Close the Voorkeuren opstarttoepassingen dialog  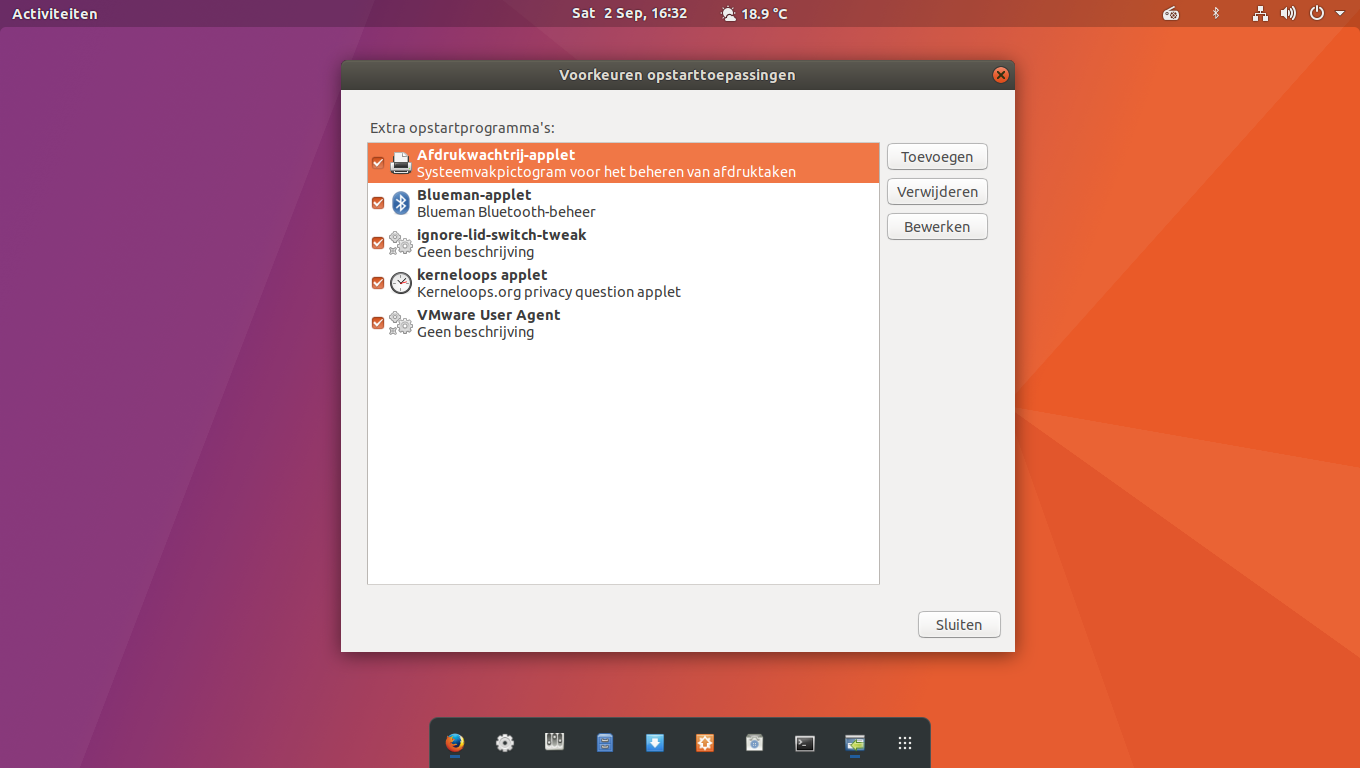tap(1000, 75)
